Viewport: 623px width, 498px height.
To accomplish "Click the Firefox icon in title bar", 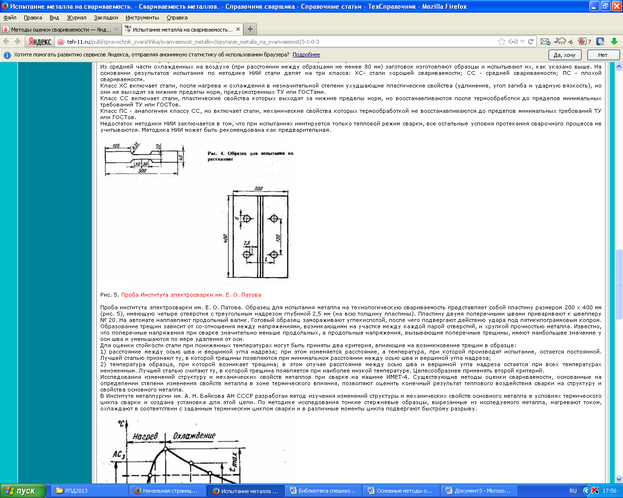I will coord(5,6).
